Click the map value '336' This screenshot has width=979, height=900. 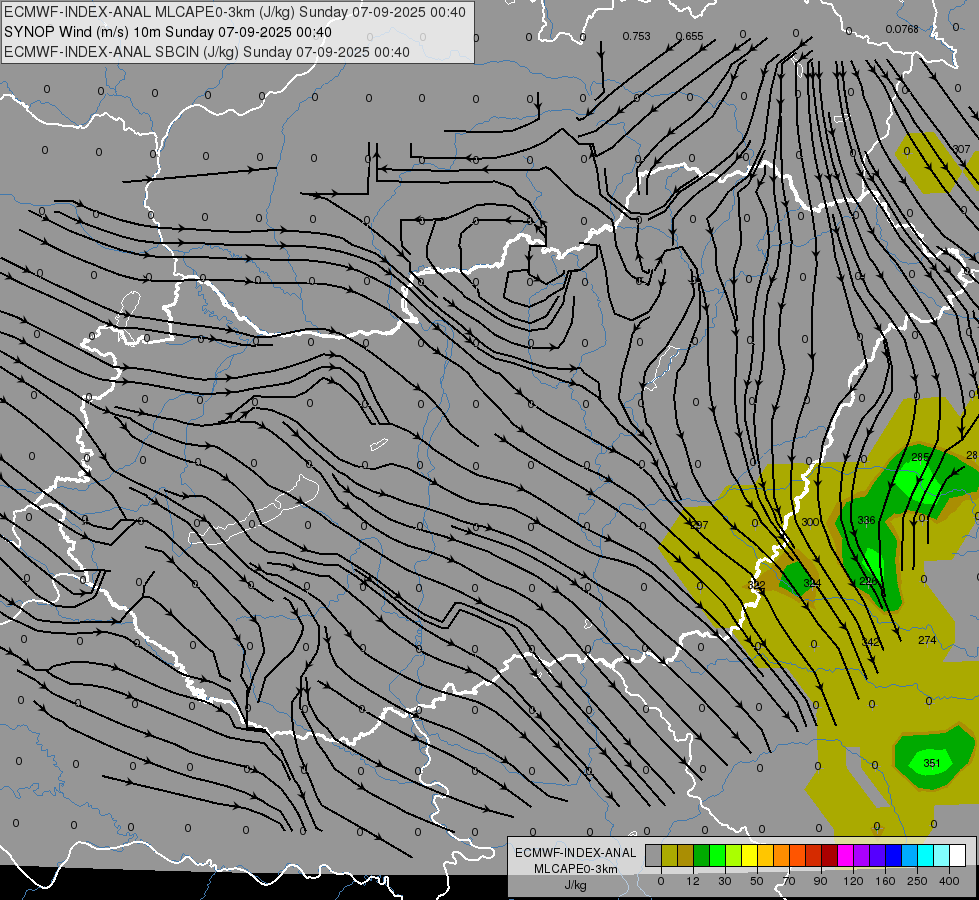866,520
